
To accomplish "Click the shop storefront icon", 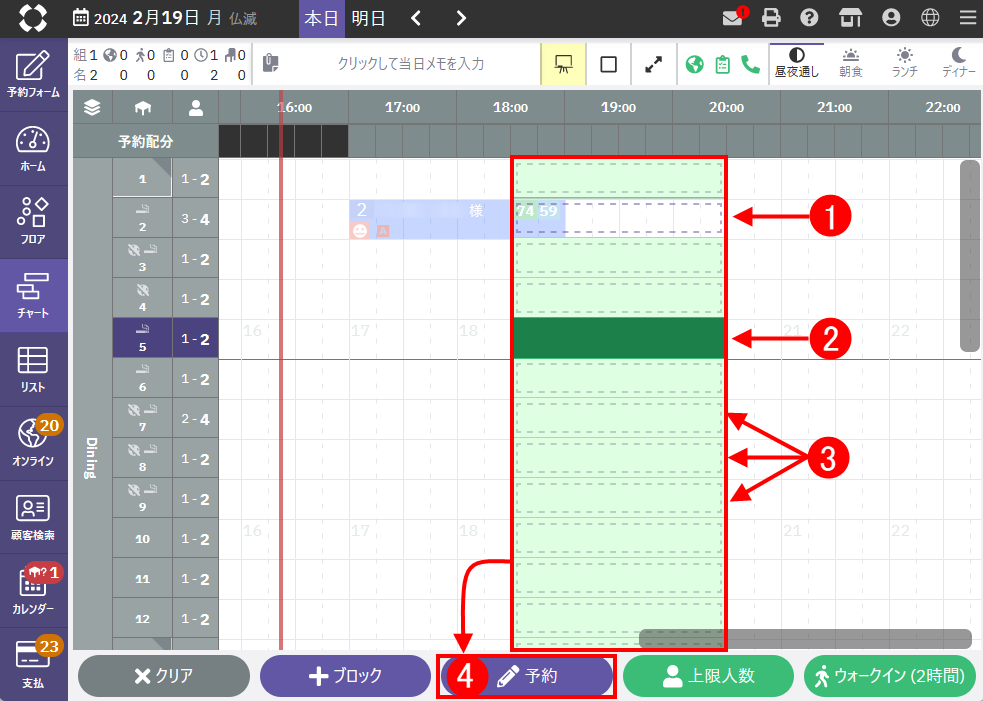I will (850, 17).
